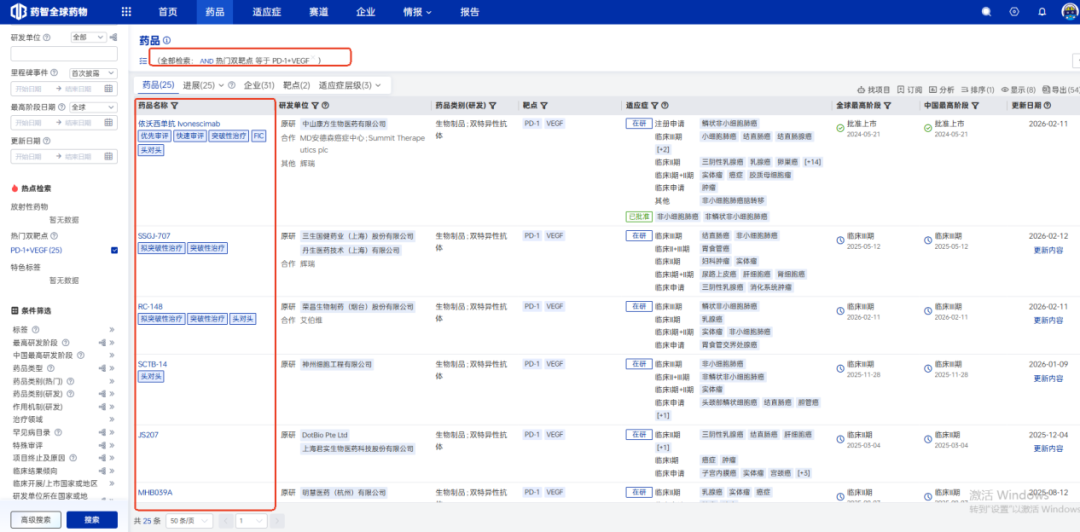This screenshot has height=532, width=1080.
Task: Open the 分析 analysis toolbar item
Action: [x=942, y=90]
